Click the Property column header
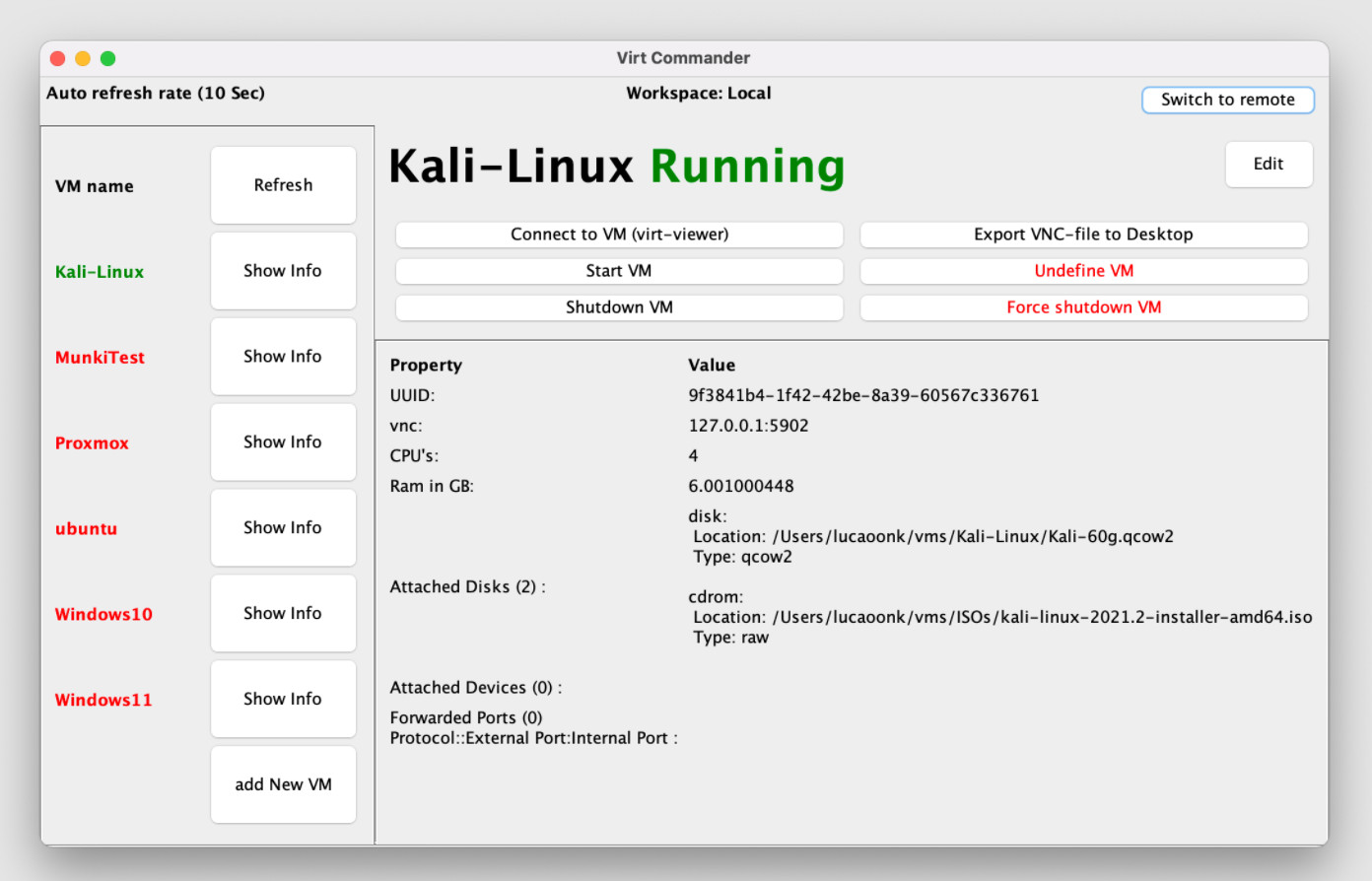 pos(426,366)
